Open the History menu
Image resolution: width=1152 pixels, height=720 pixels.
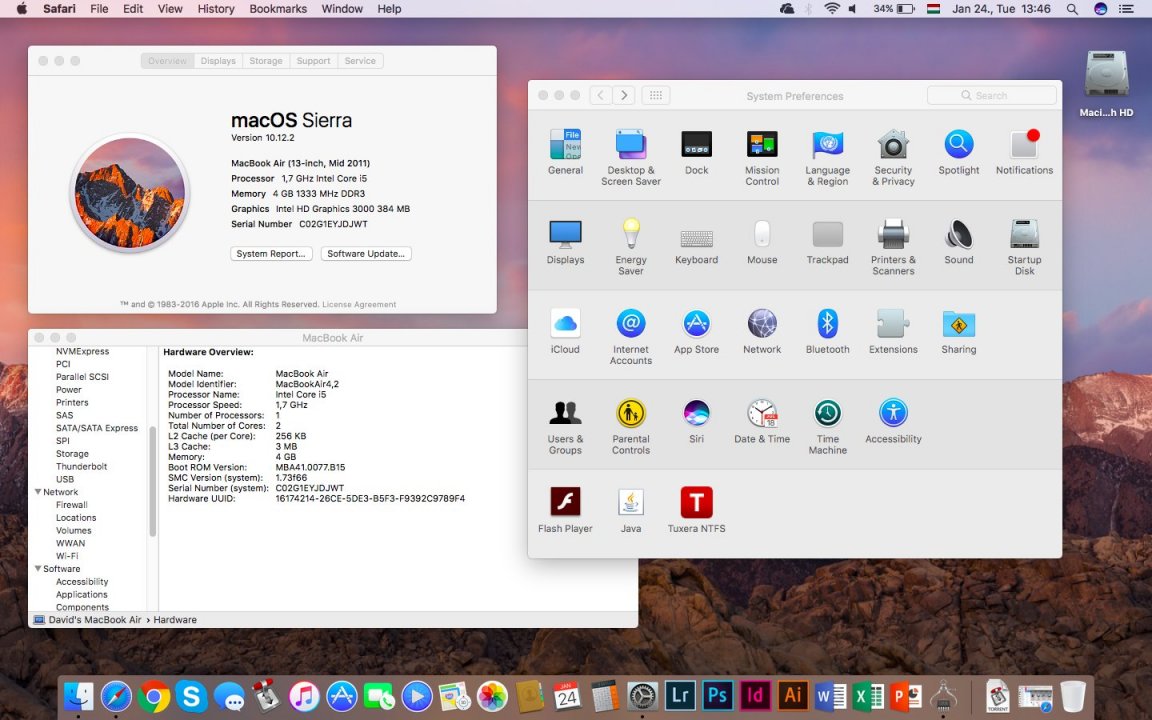216,9
